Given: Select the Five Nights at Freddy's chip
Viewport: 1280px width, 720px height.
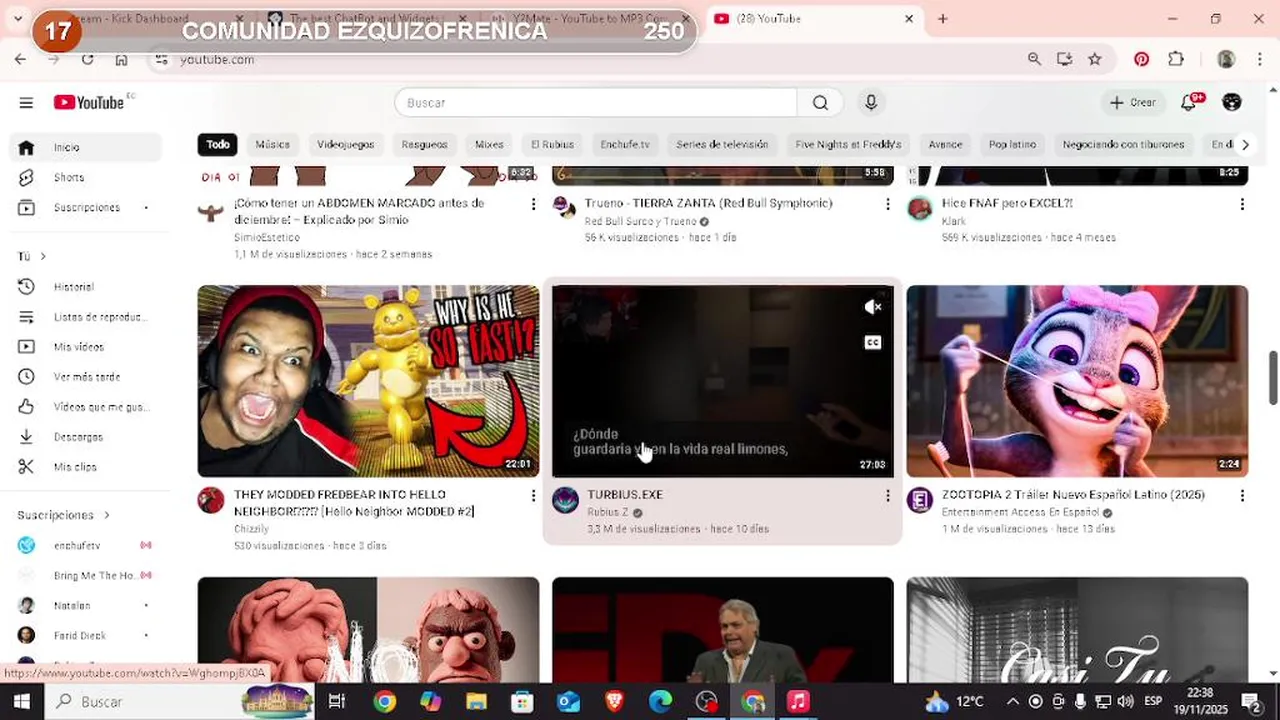Looking at the screenshot, I should [x=848, y=145].
